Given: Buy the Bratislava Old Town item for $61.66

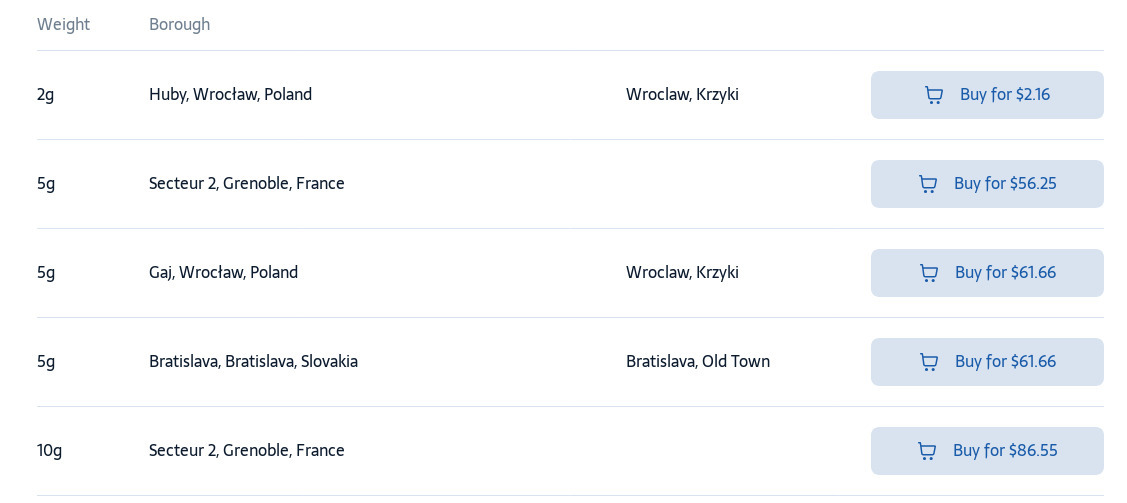Looking at the screenshot, I should click(x=987, y=362).
